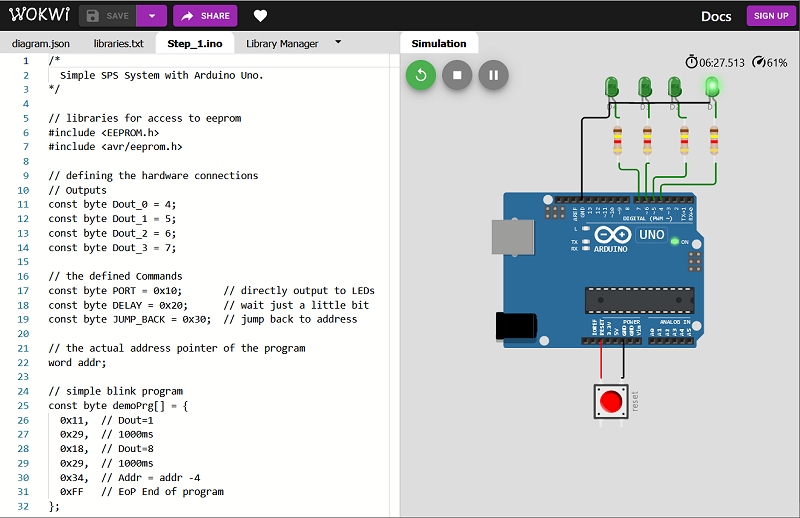The width and height of the screenshot is (800, 518).
Task: Stop the running simulation
Action: [457, 75]
